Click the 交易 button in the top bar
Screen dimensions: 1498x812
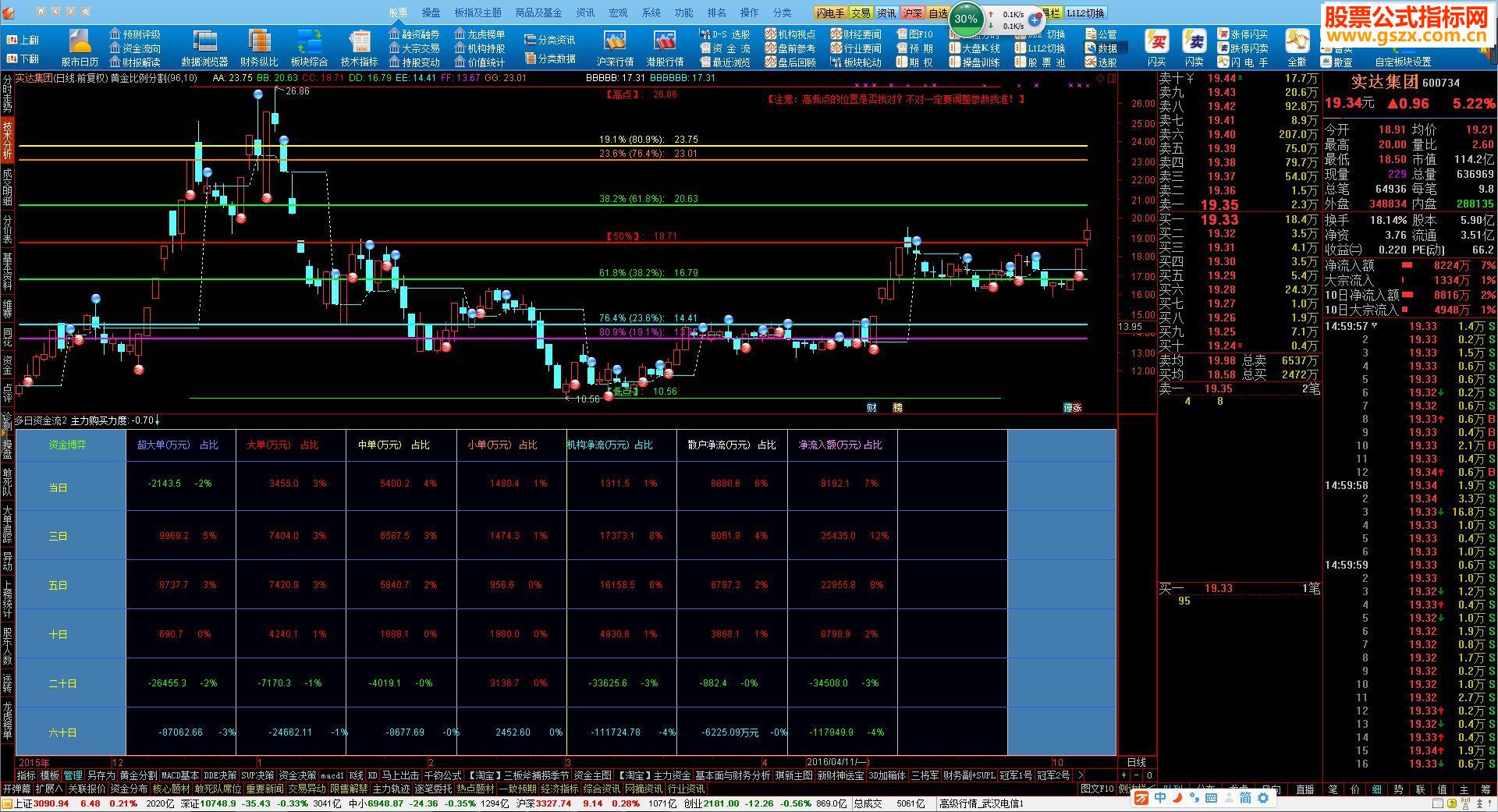coord(861,13)
